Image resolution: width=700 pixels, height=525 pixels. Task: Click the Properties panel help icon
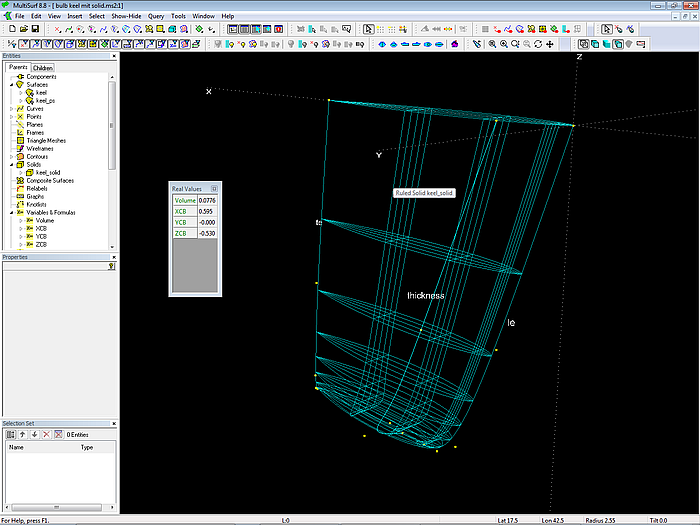pyautogui.click(x=112, y=267)
